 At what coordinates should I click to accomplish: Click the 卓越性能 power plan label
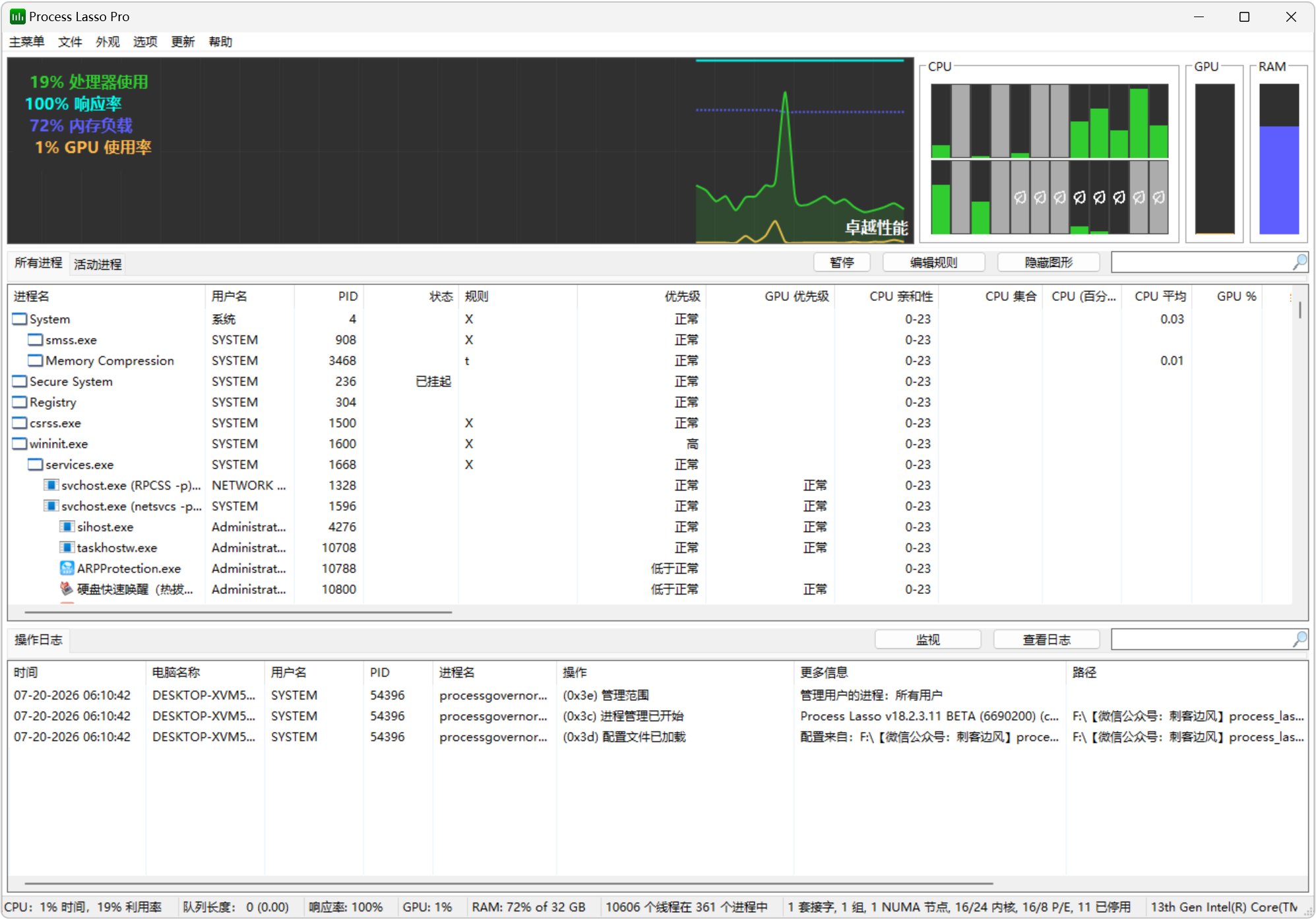[877, 228]
